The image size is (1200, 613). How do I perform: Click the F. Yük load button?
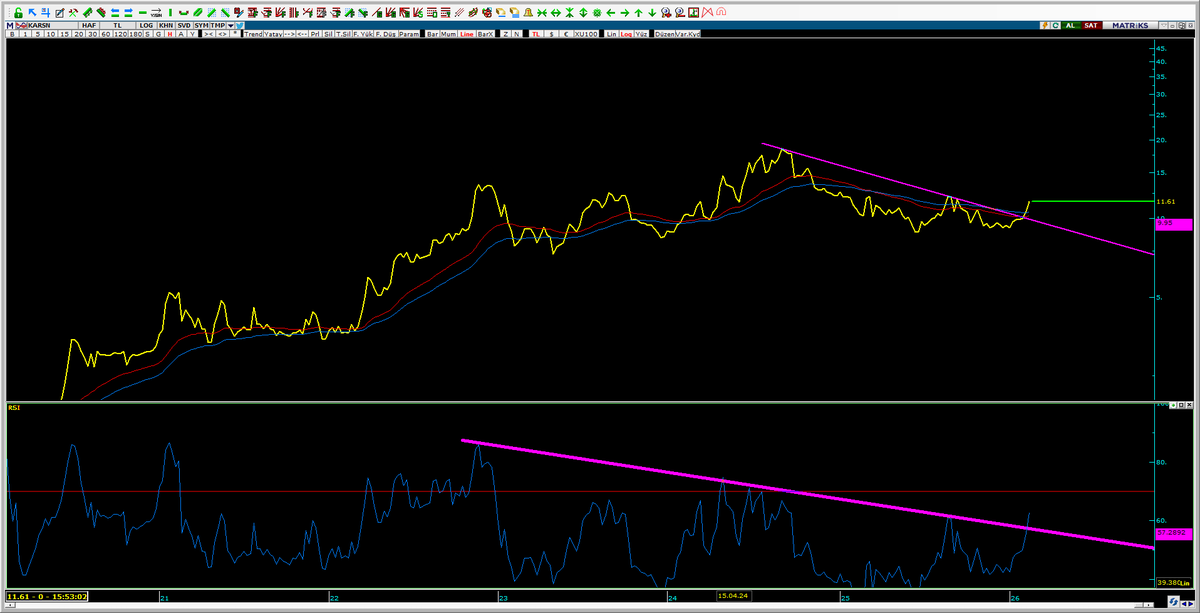pos(364,34)
